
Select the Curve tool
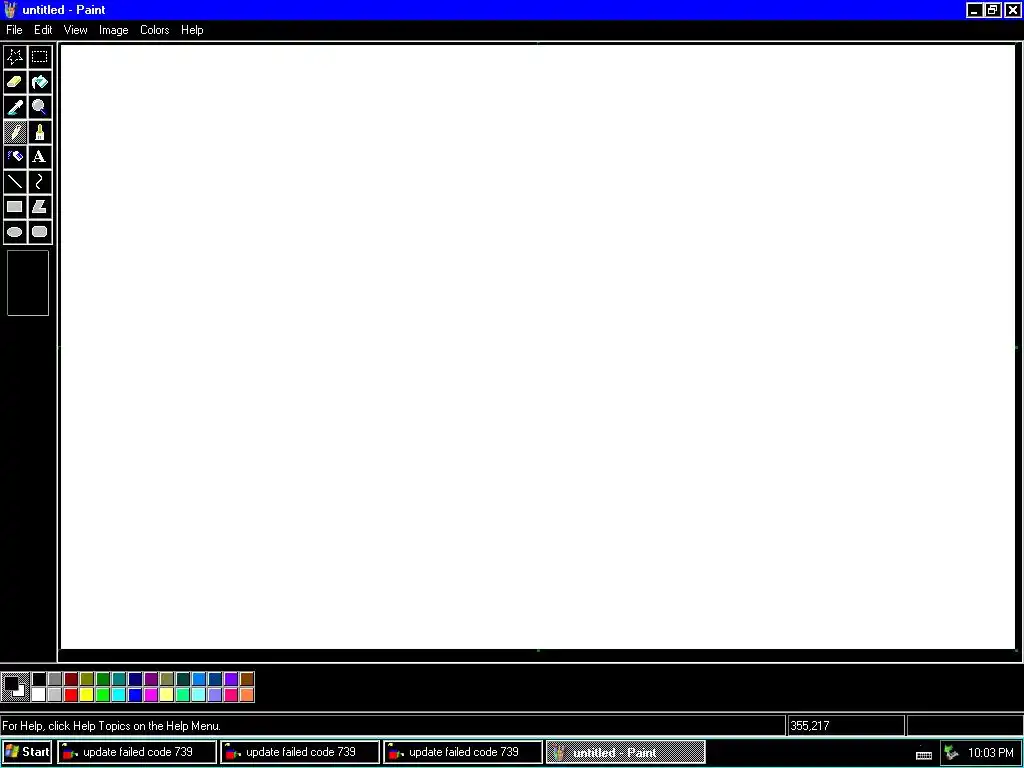tap(40, 182)
